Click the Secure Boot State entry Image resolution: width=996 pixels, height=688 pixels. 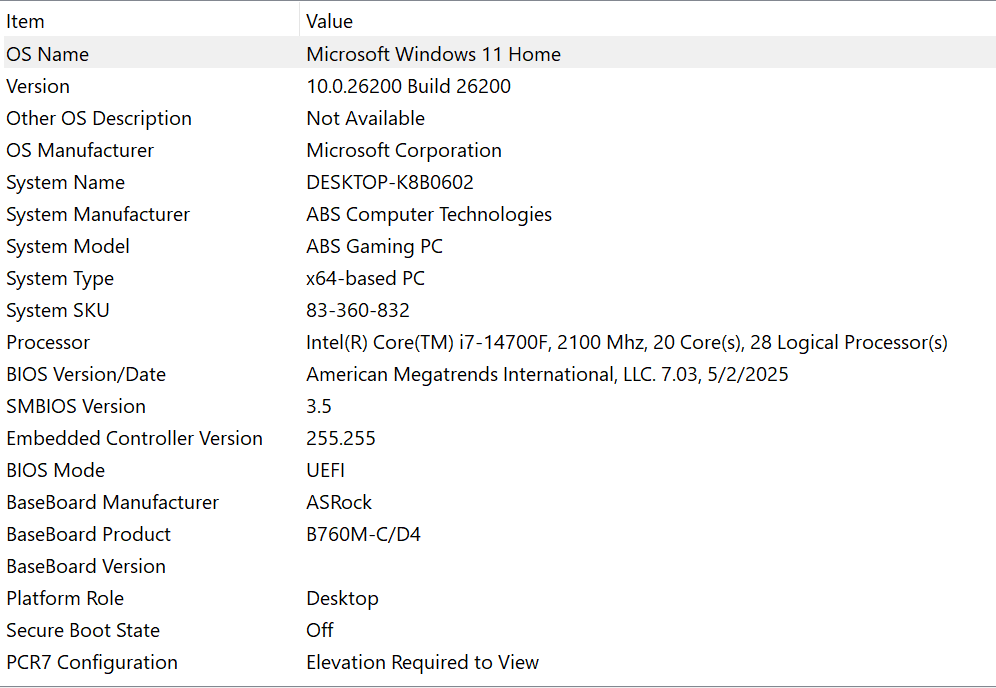83,630
